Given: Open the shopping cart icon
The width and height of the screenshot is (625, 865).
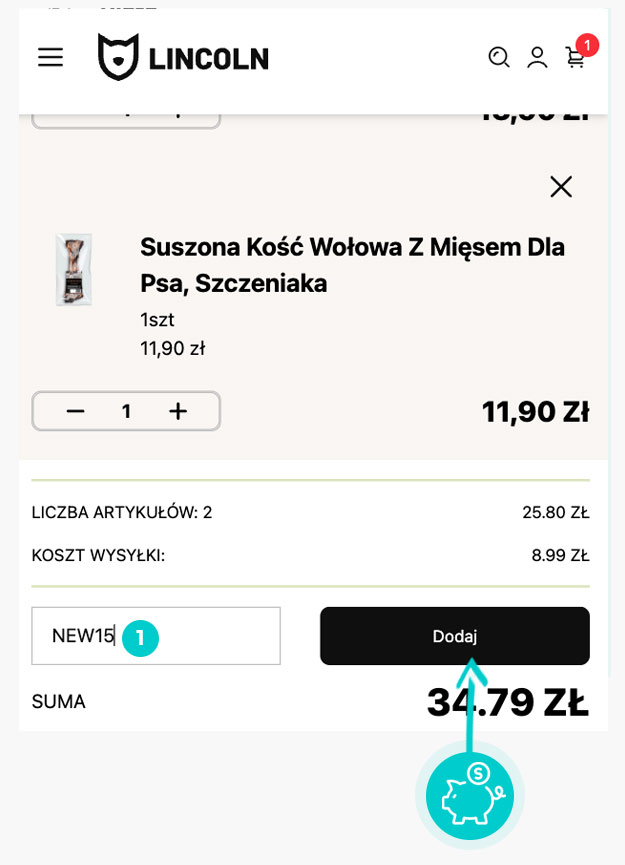Looking at the screenshot, I should point(575,58).
